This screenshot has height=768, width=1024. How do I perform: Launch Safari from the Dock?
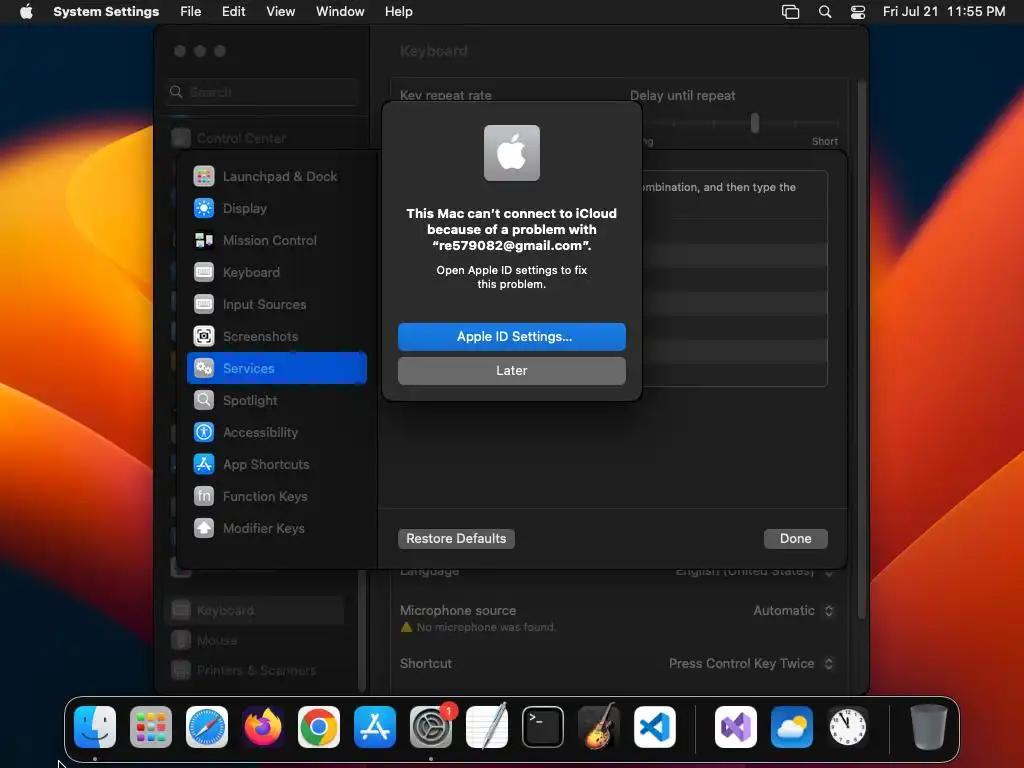(207, 727)
